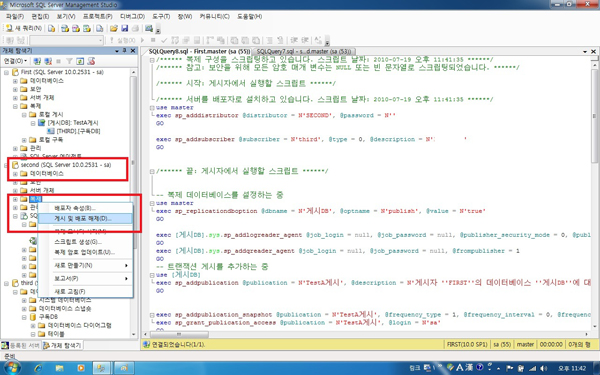Expand the 로컬 구독 folder
The image size is (600, 375).
click(24, 140)
